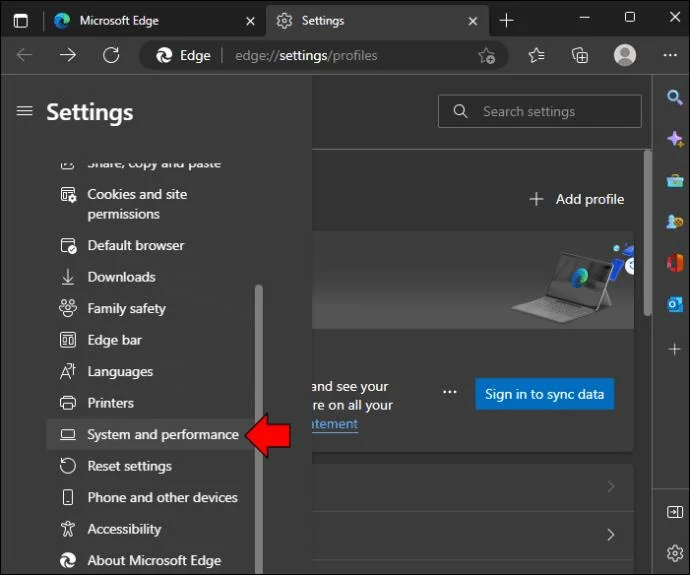Open Default browser settings
The image size is (690, 575).
pyautogui.click(x=150, y=245)
